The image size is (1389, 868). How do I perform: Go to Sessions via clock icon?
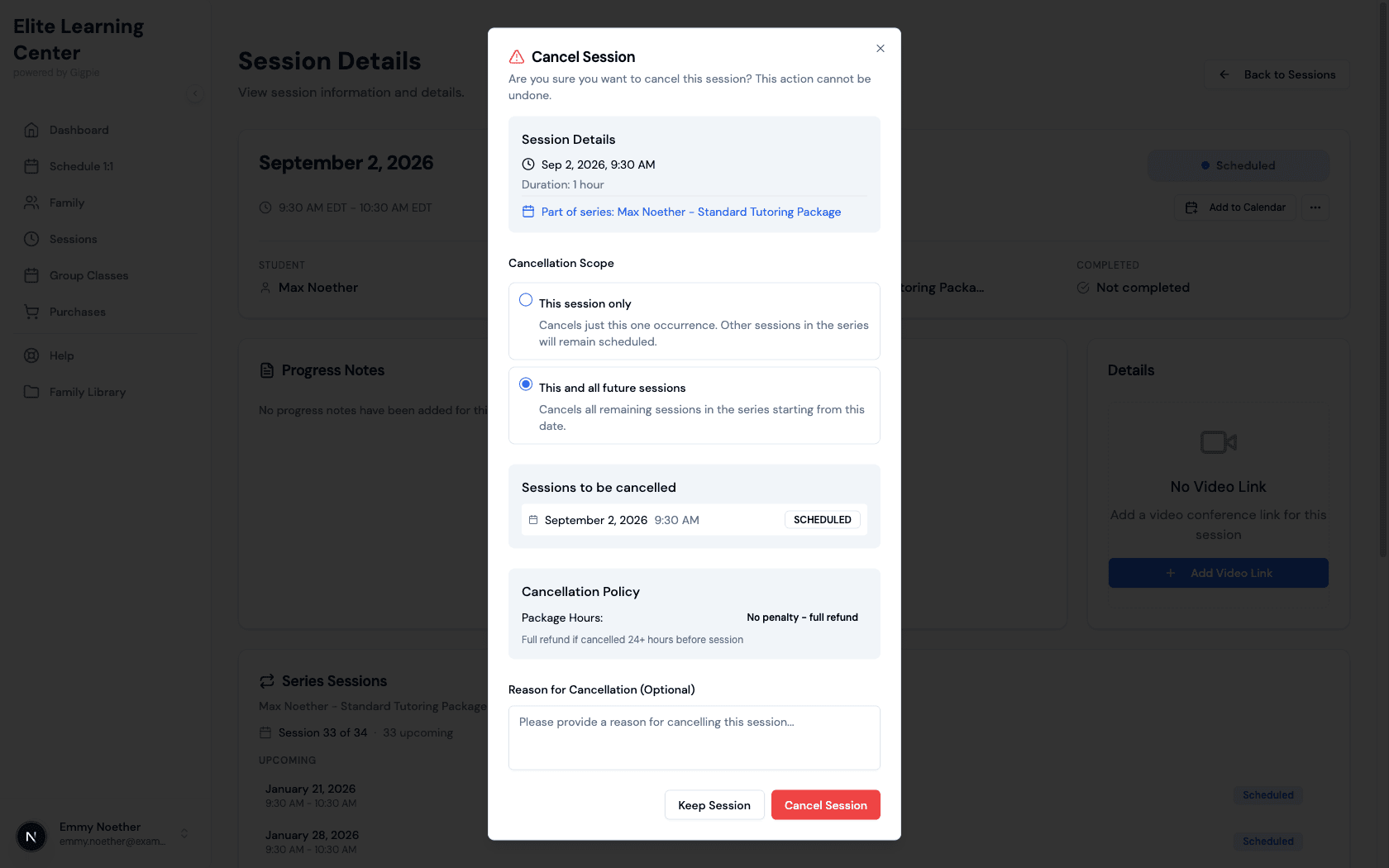[x=31, y=239]
